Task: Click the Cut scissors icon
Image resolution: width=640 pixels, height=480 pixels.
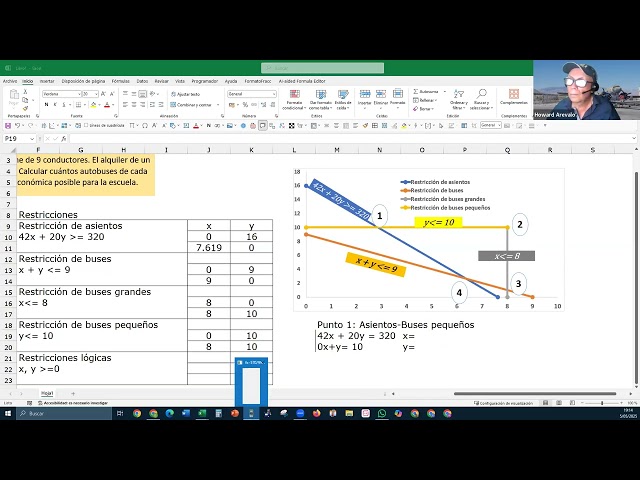Action: click(x=25, y=92)
